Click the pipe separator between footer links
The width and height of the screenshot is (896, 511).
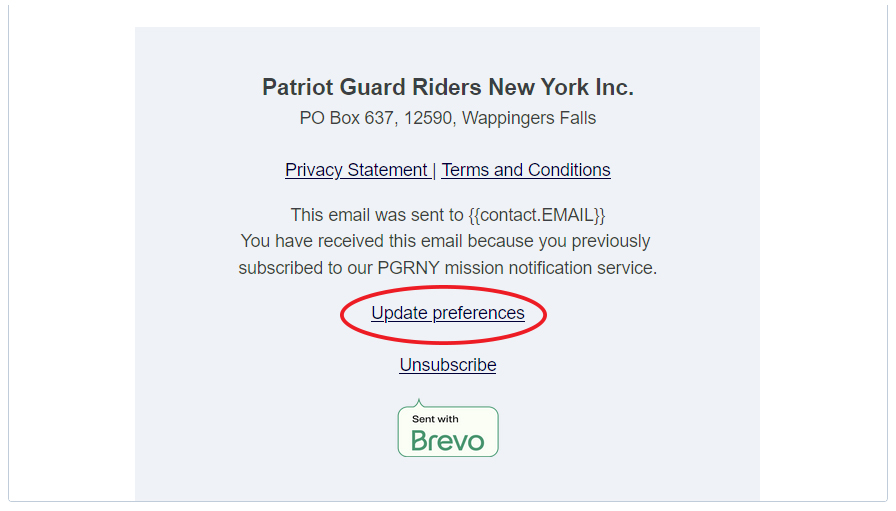pos(434,170)
